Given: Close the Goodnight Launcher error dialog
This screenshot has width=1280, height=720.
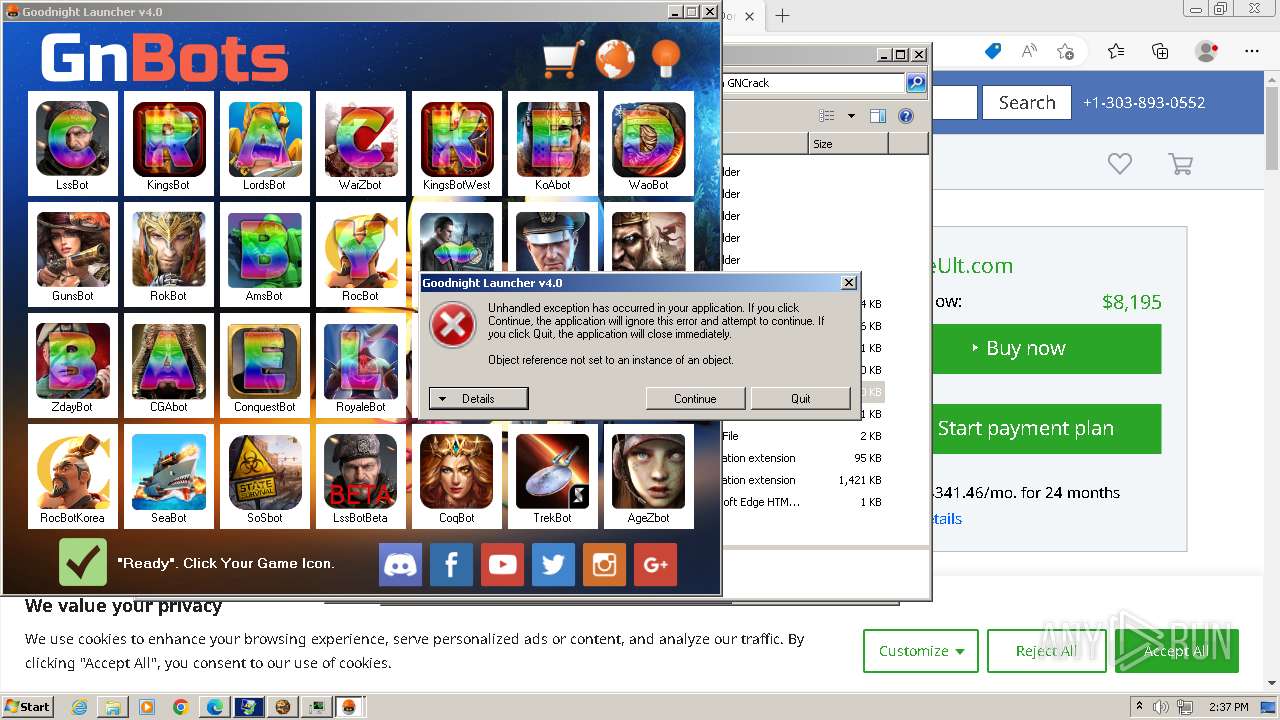Looking at the screenshot, I should 849,283.
